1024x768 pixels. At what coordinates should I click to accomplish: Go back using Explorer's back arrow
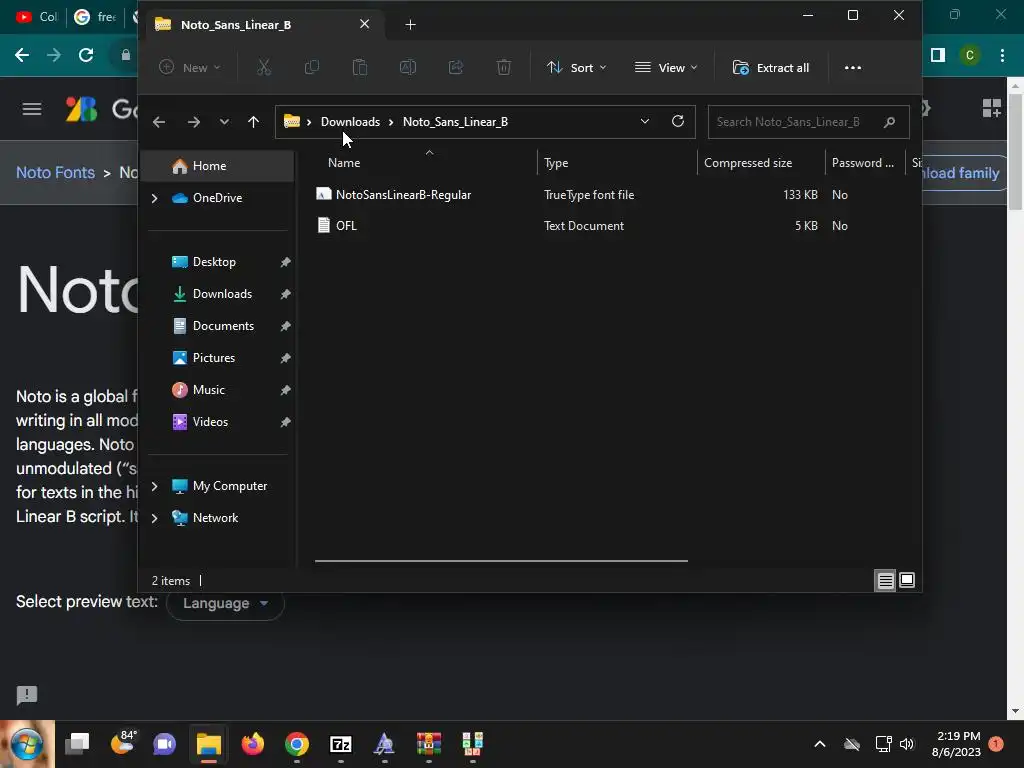click(x=159, y=122)
